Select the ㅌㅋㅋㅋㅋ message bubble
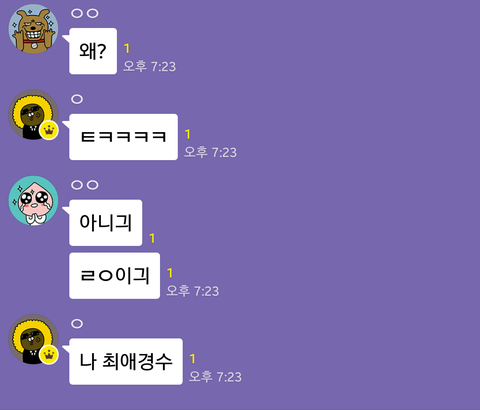The height and width of the screenshot is (410, 480). tap(123, 137)
